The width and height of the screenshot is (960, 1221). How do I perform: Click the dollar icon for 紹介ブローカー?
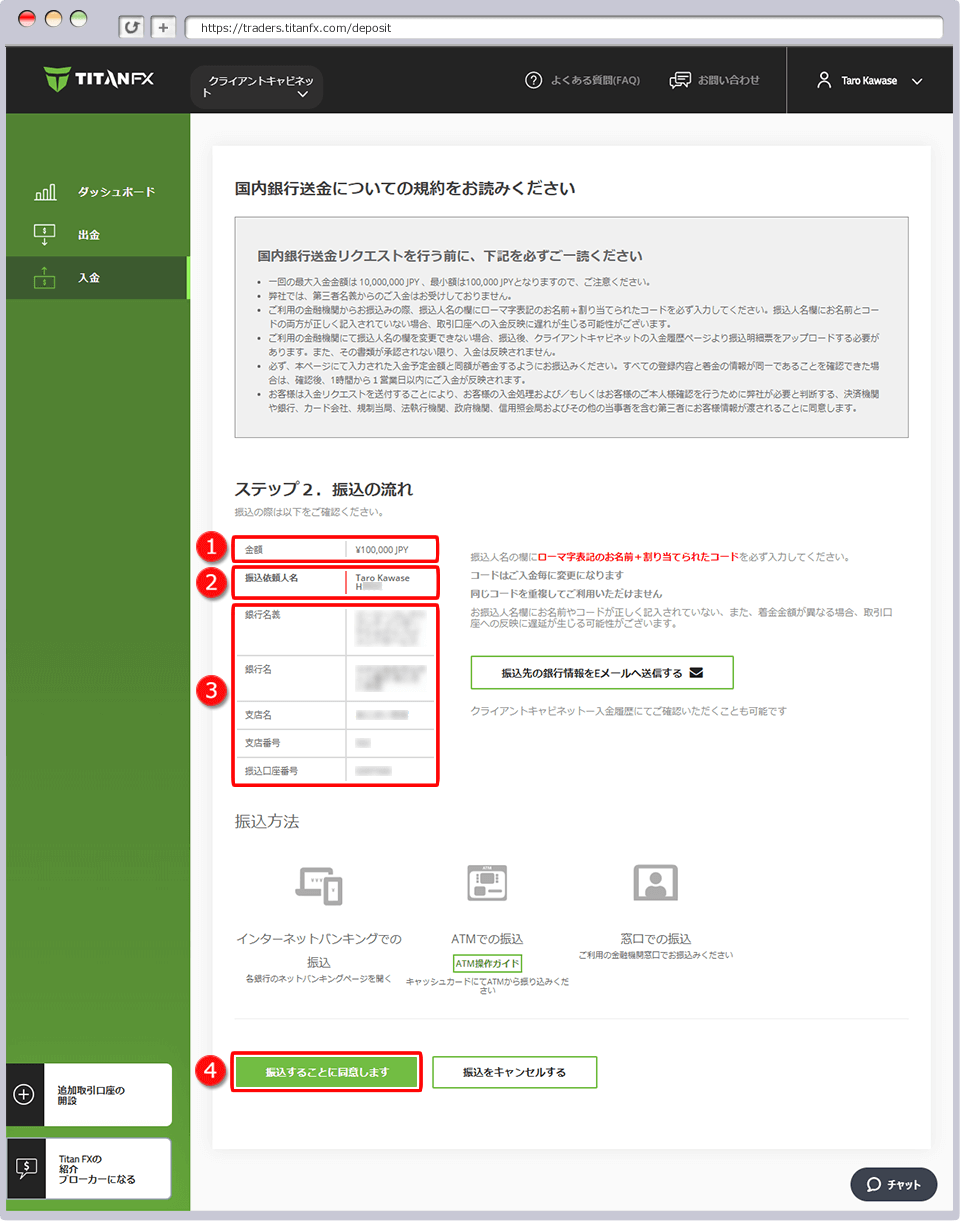[x=24, y=1168]
